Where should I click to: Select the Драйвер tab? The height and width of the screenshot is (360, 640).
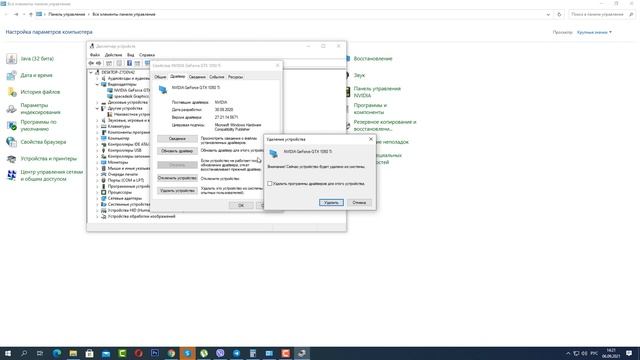(x=178, y=76)
